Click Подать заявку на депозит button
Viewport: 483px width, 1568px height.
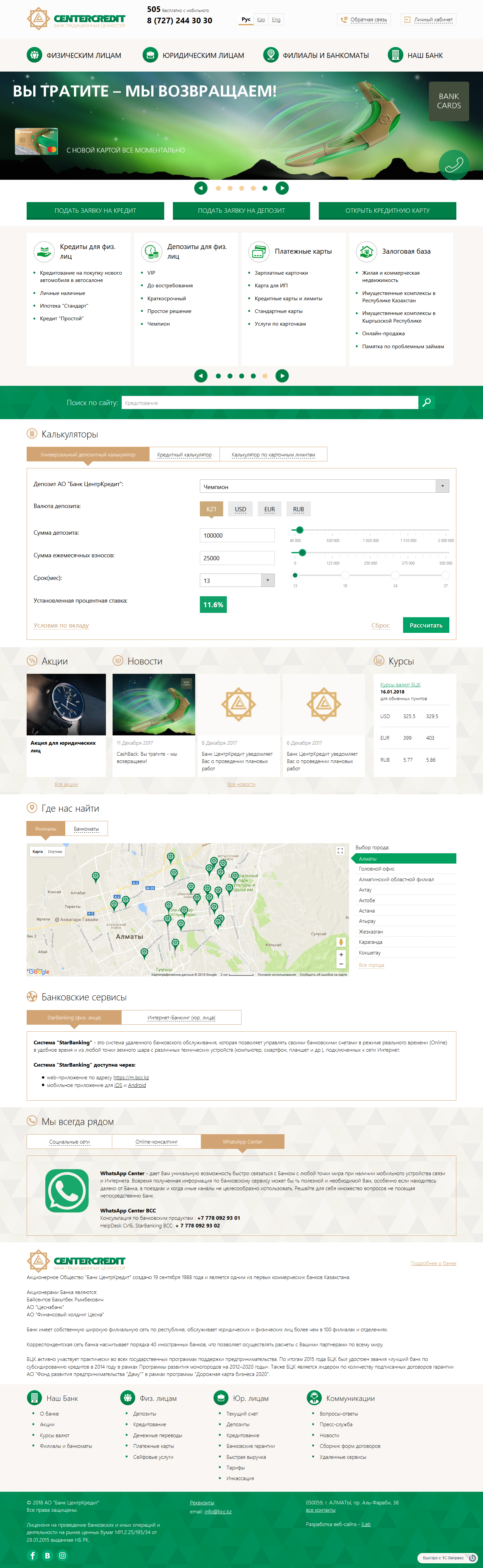241,211
